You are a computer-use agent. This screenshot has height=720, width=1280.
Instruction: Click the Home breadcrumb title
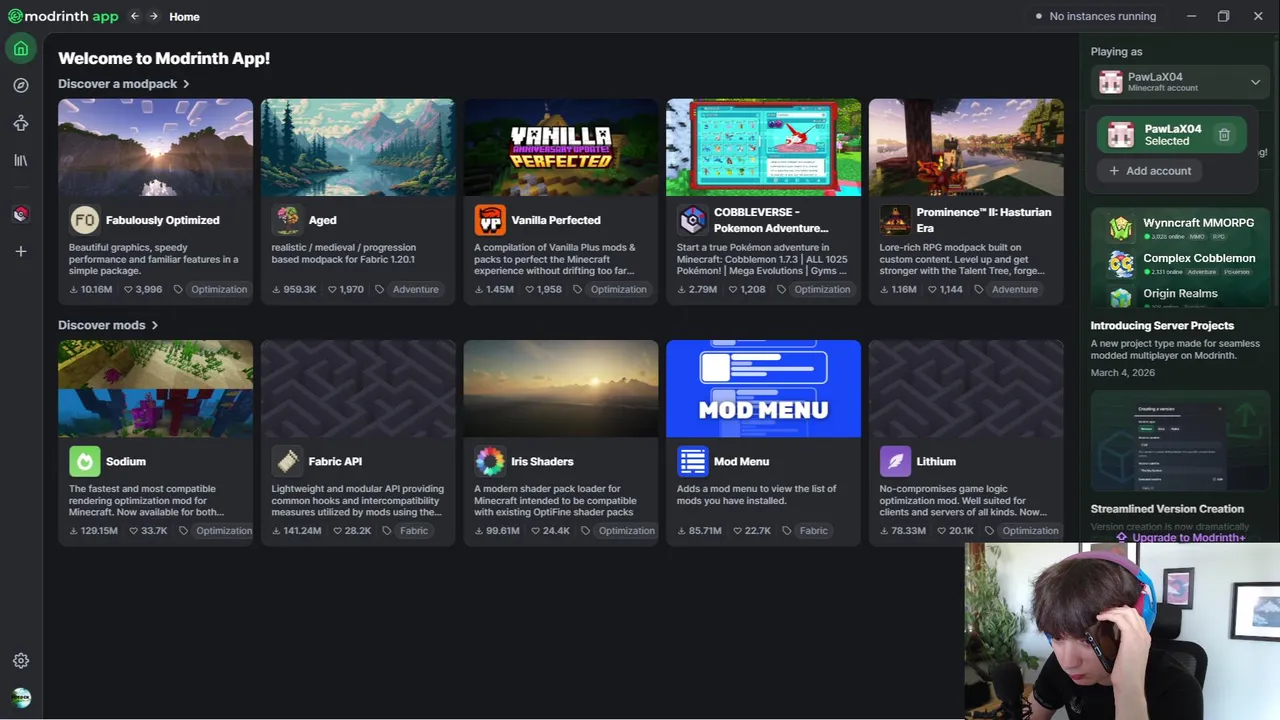184,16
